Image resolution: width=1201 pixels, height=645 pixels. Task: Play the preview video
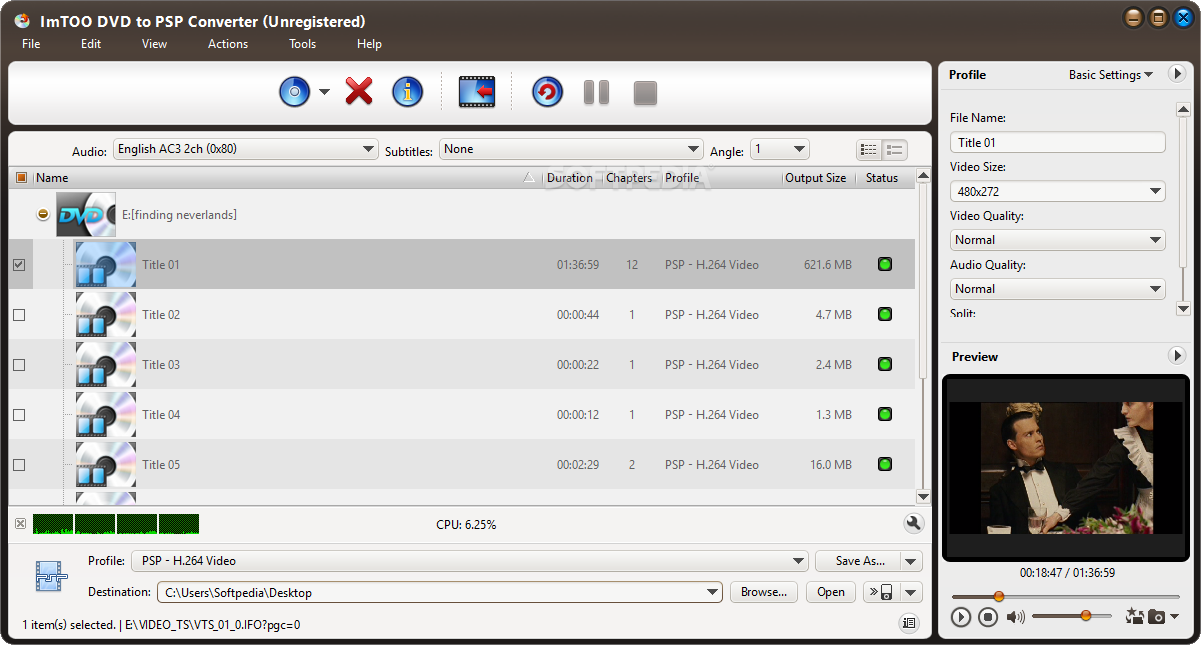961,617
